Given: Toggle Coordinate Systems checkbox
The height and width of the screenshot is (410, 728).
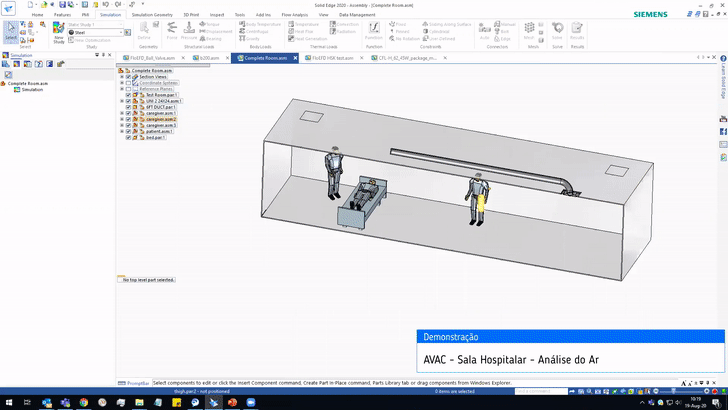Looking at the screenshot, I should tap(129, 83).
